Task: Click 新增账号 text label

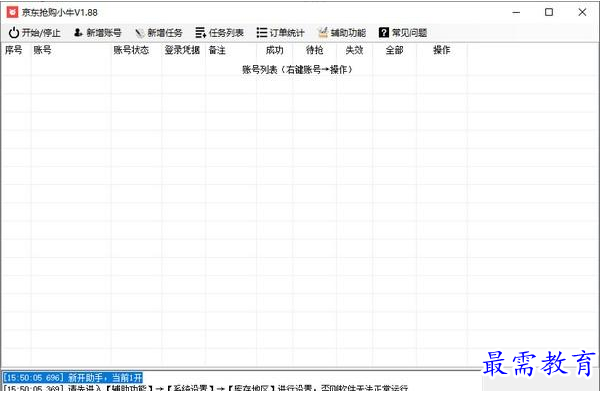Action: [x=104, y=33]
